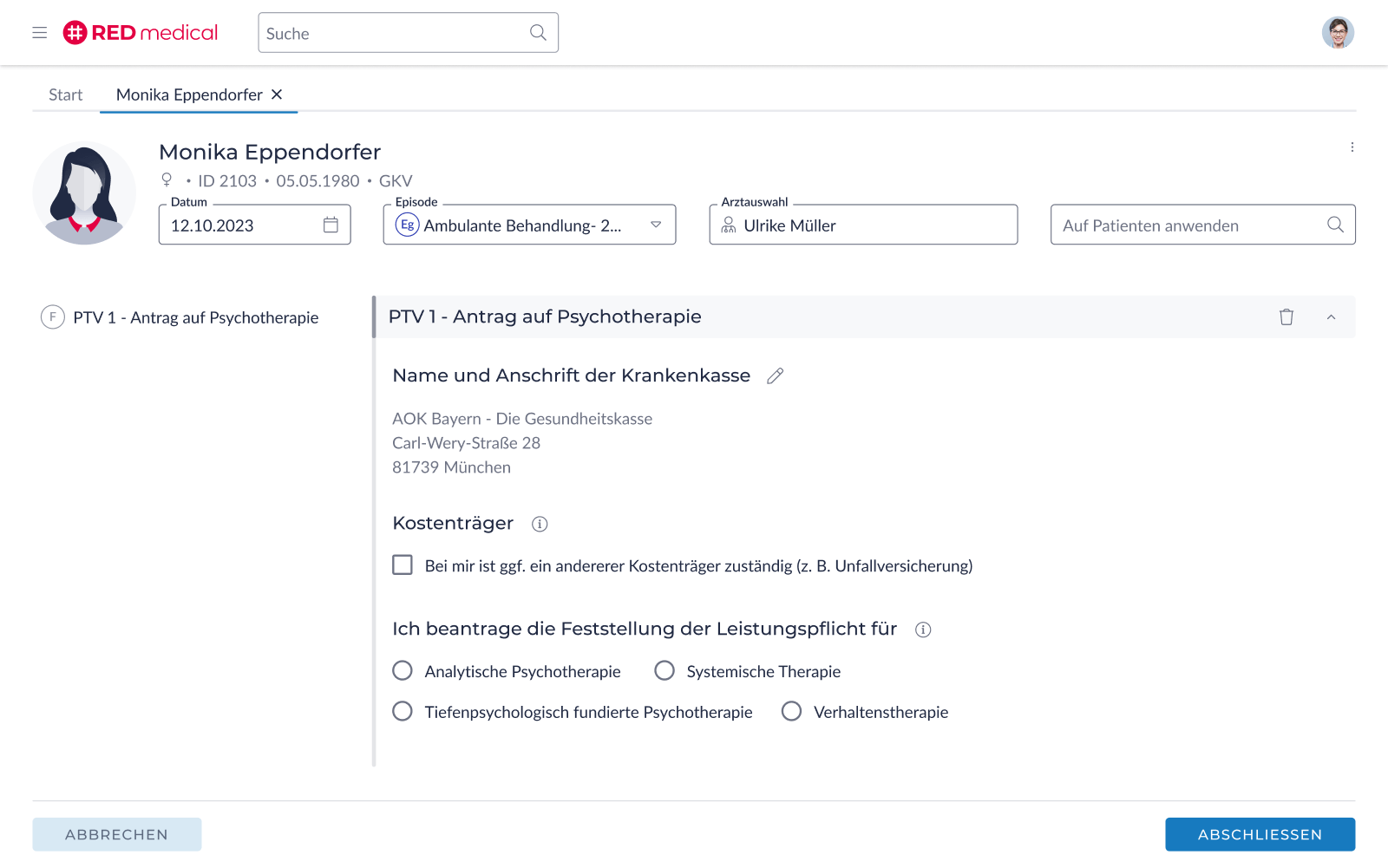Image resolution: width=1388 pixels, height=868 pixels.
Task: Open the three-dot patient options menu
Action: tap(1352, 147)
